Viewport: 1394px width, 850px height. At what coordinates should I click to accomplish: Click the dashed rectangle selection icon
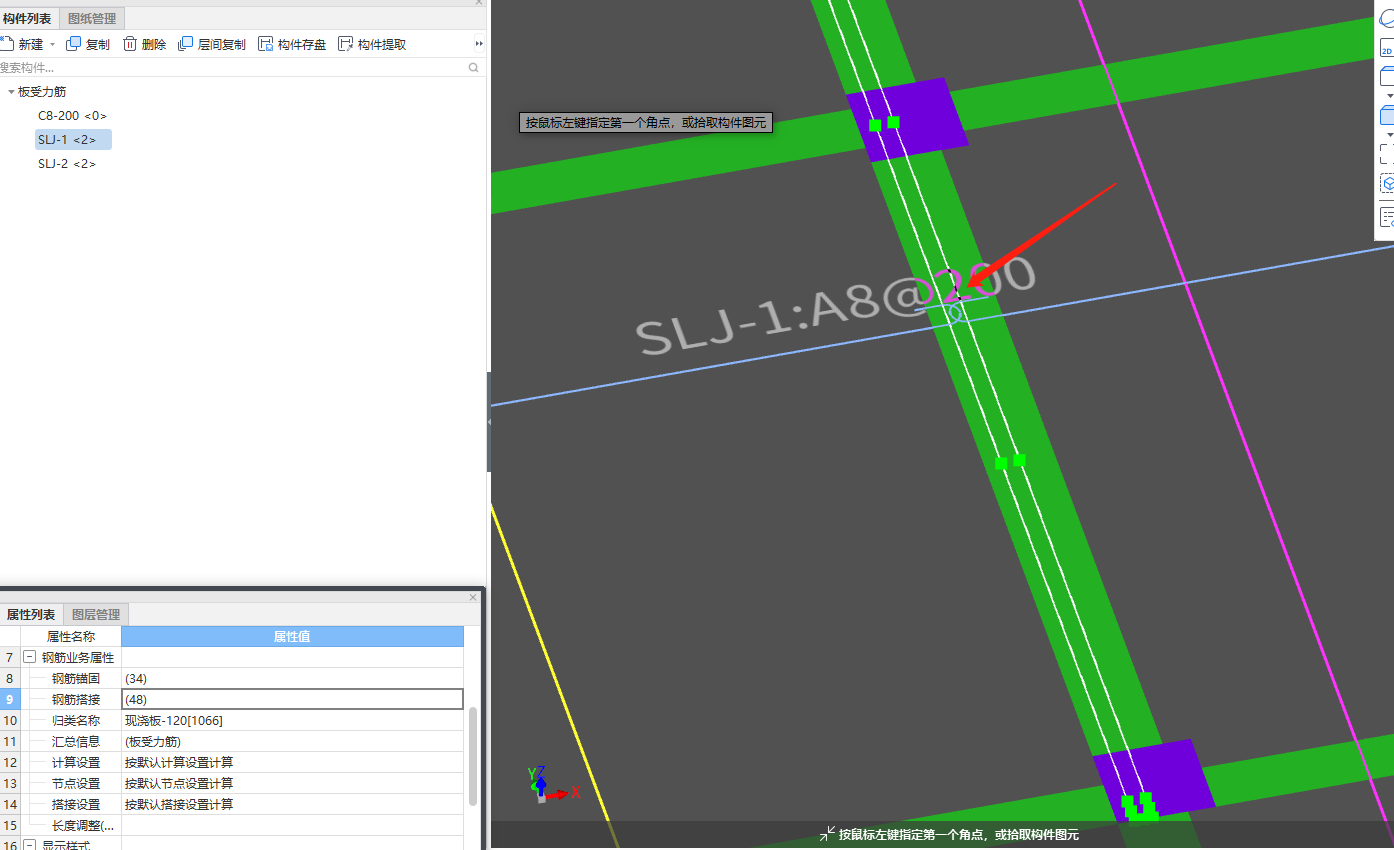coord(1387,154)
